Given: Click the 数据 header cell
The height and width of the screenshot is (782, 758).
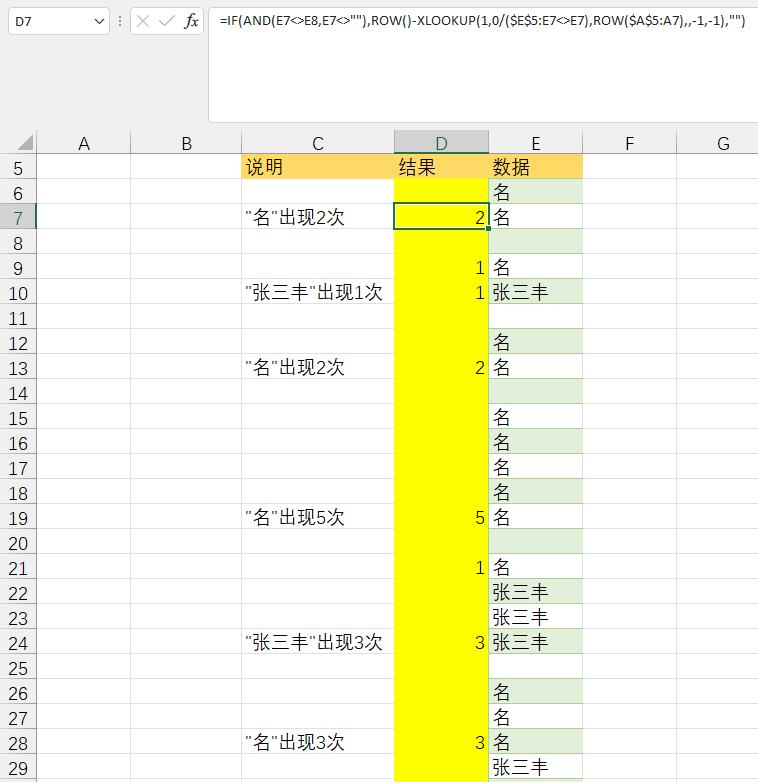Looking at the screenshot, I should [x=535, y=167].
